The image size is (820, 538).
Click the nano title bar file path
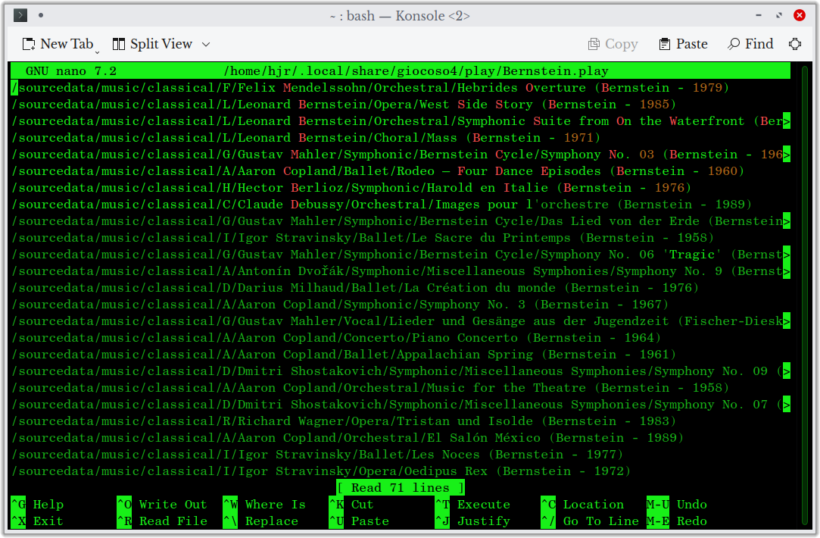(x=415, y=71)
